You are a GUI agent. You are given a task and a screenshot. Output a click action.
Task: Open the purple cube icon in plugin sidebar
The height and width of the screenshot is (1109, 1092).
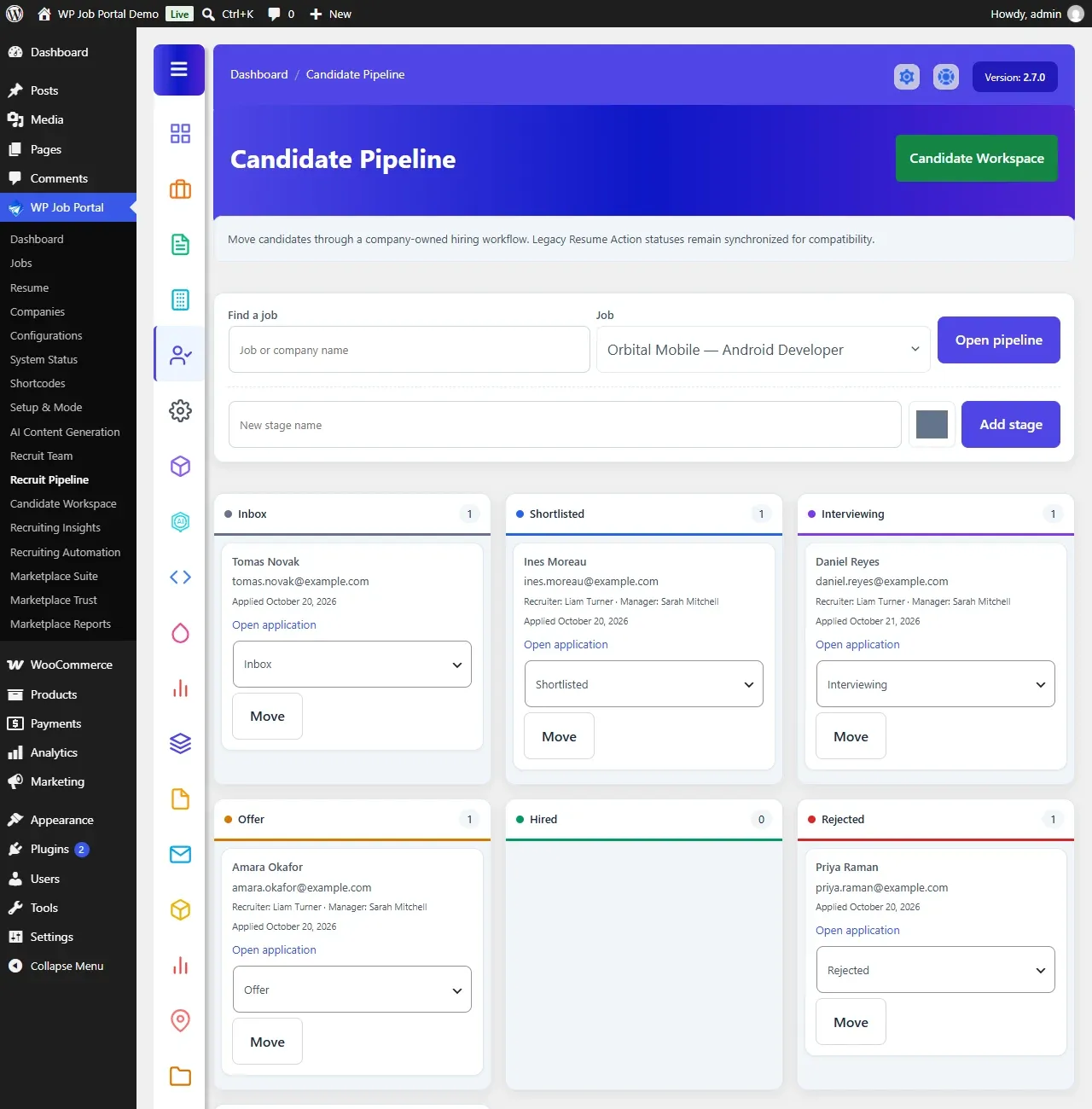point(180,466)
